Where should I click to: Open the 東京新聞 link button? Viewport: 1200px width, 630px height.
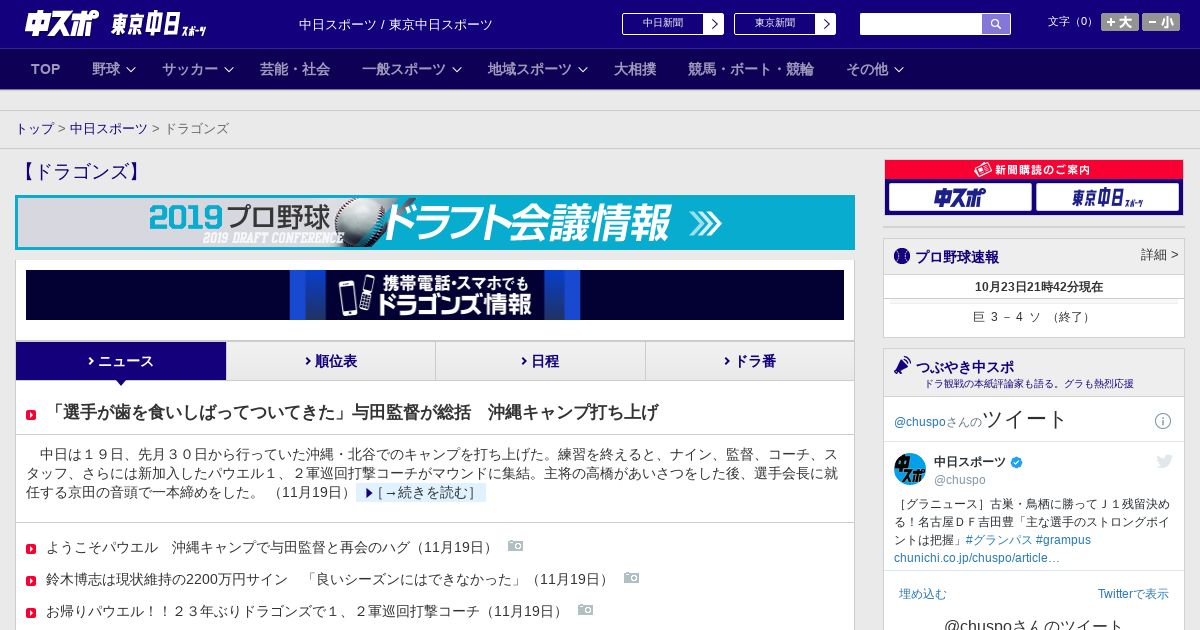coord(775,24)
